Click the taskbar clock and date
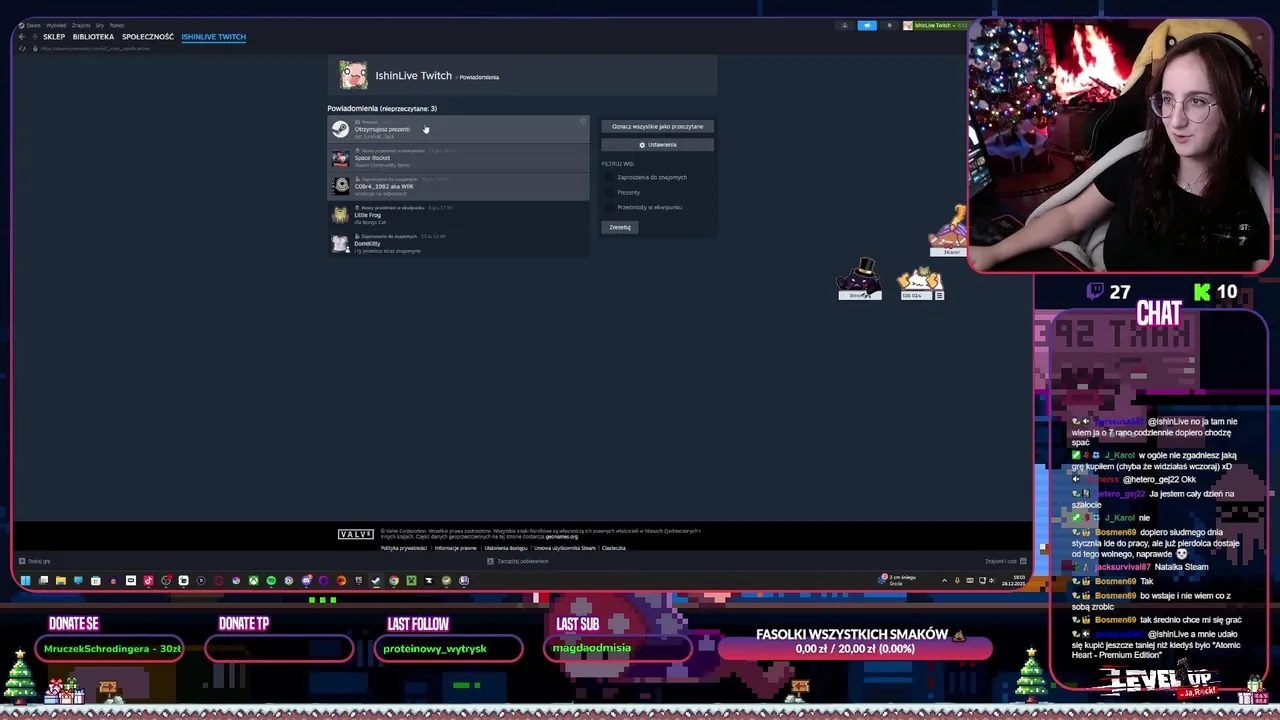This screenshot has width=1280, height=720. click(x=1013, y=580)
